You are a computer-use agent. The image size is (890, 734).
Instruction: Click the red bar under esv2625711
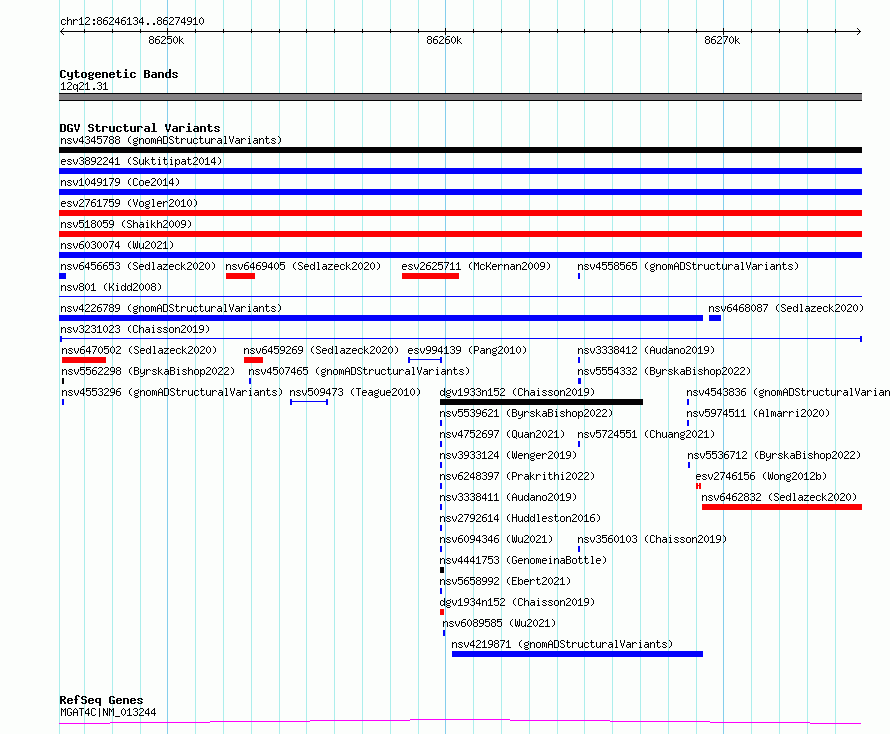pyautogui.click(x=430, y=276)
